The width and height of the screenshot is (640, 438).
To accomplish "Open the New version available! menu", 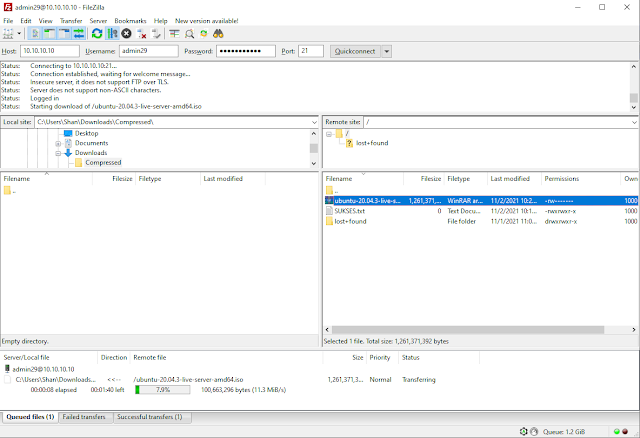I will coord(207,21).
